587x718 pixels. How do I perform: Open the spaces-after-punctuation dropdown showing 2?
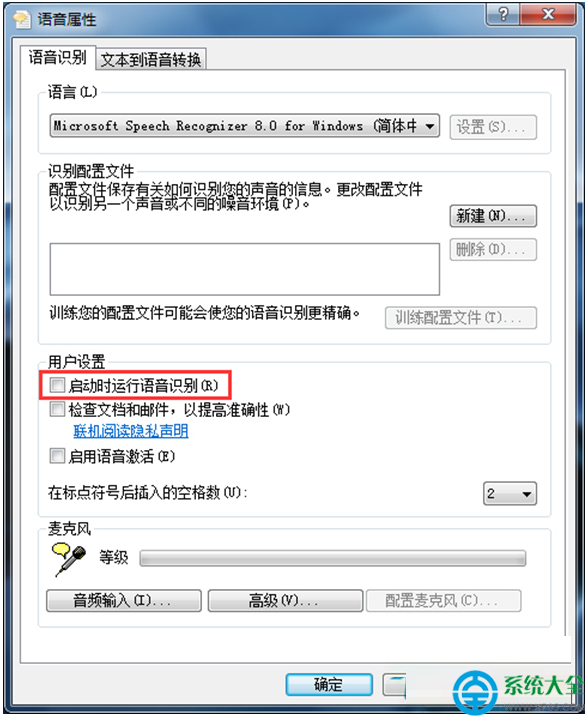pos(510,494)
